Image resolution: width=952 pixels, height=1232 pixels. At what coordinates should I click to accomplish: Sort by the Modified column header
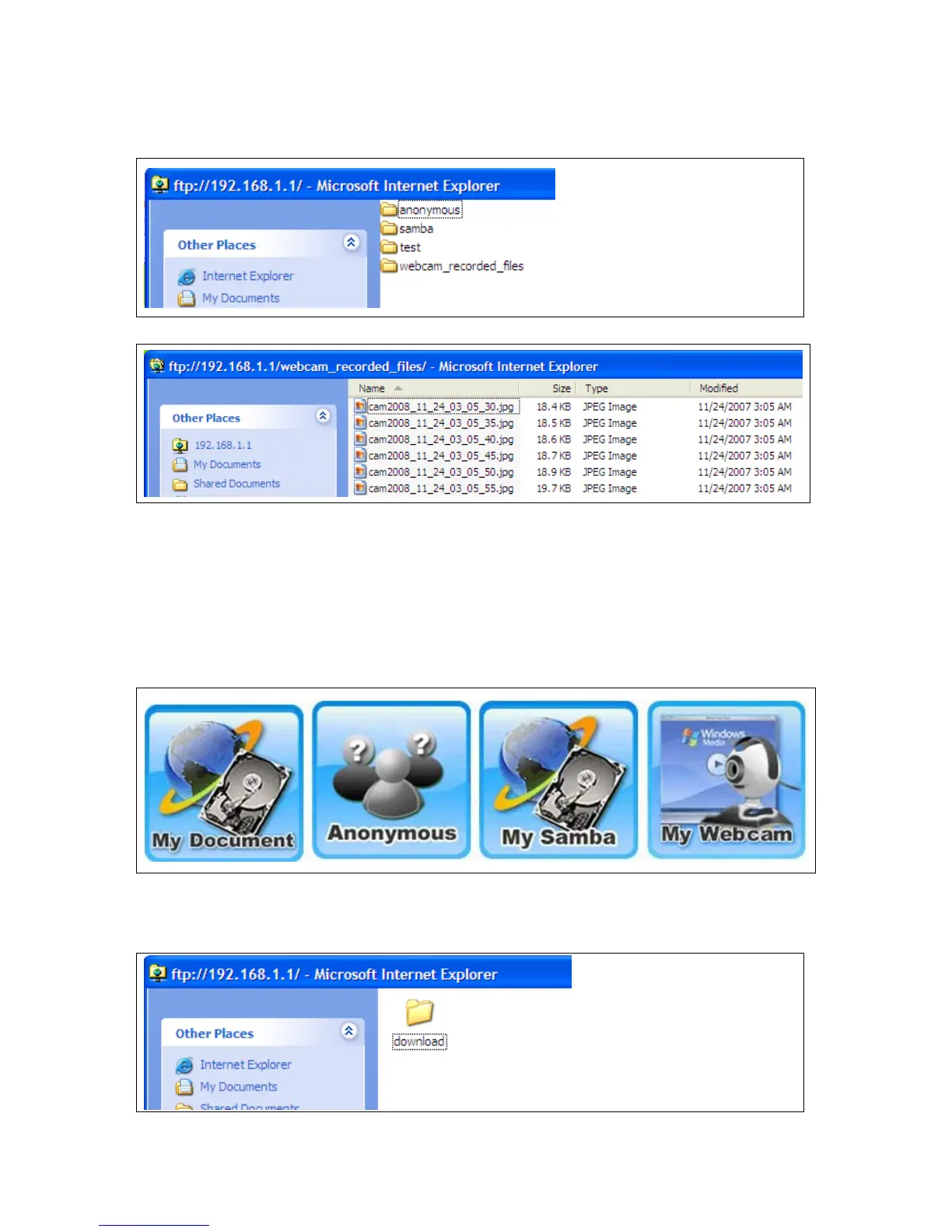coord(746,388)
